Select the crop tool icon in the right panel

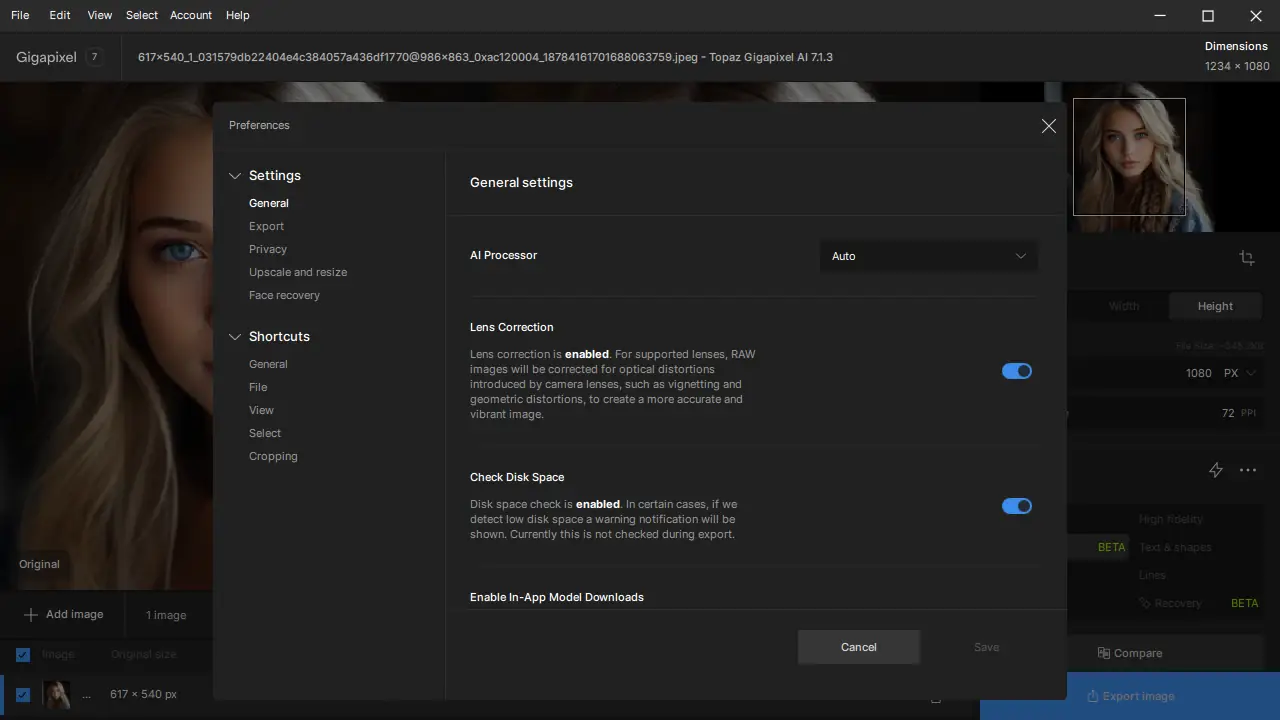point(1246,257)
